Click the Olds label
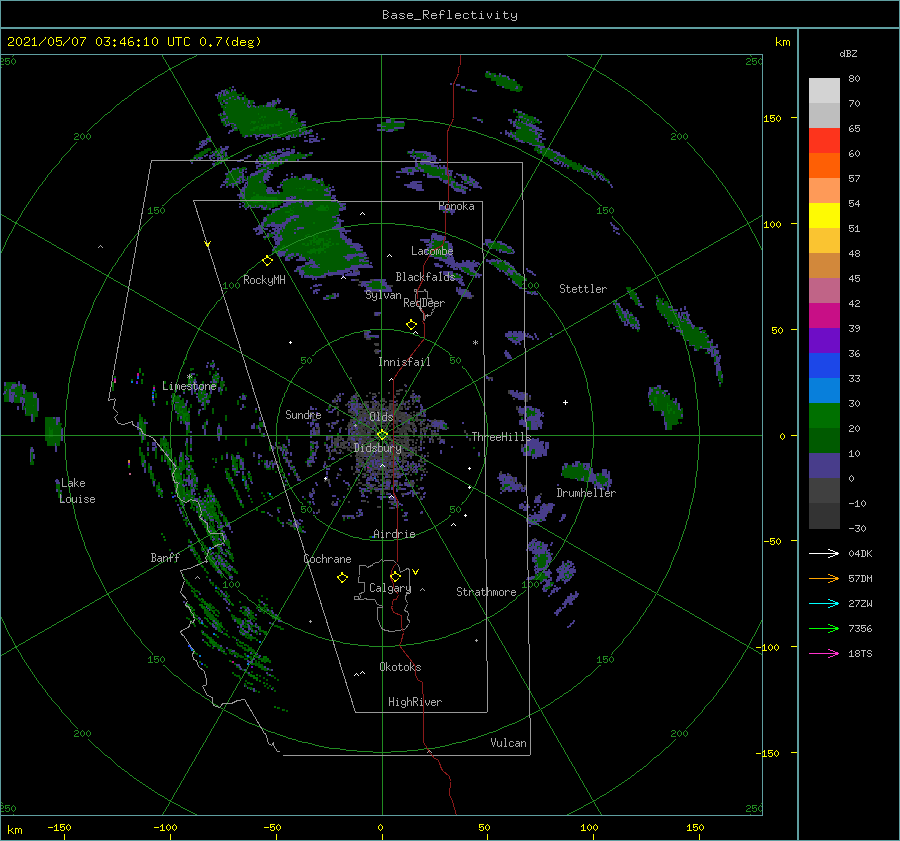Viewport: 900px width, 841px height. [381, 417]
